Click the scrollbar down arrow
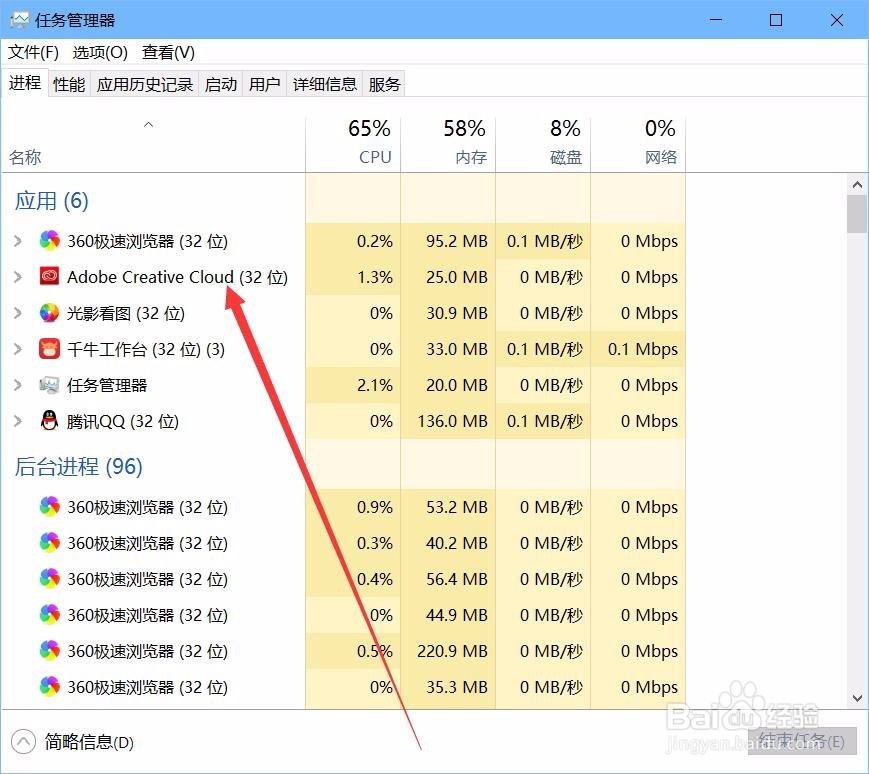Screen dimensions: 869x774 pyautogui.click(x=857, y=698)
